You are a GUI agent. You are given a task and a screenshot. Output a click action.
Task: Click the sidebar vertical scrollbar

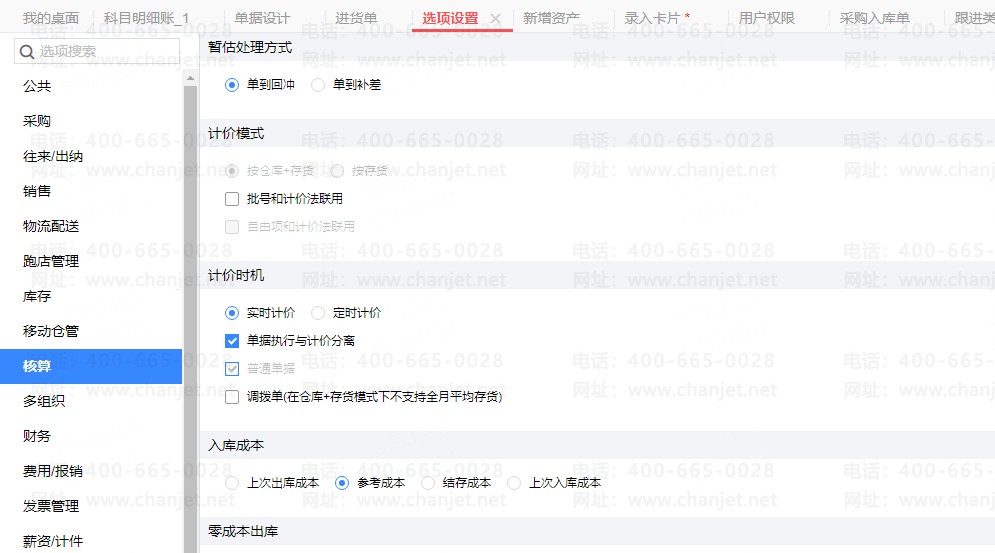point(190,300)
